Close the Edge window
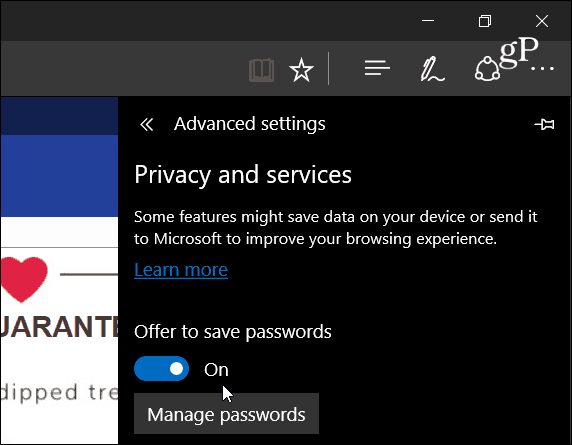Image resolution: width=572 pixels, height=445 pixels. pyautogui.click(x=542, y=21)
